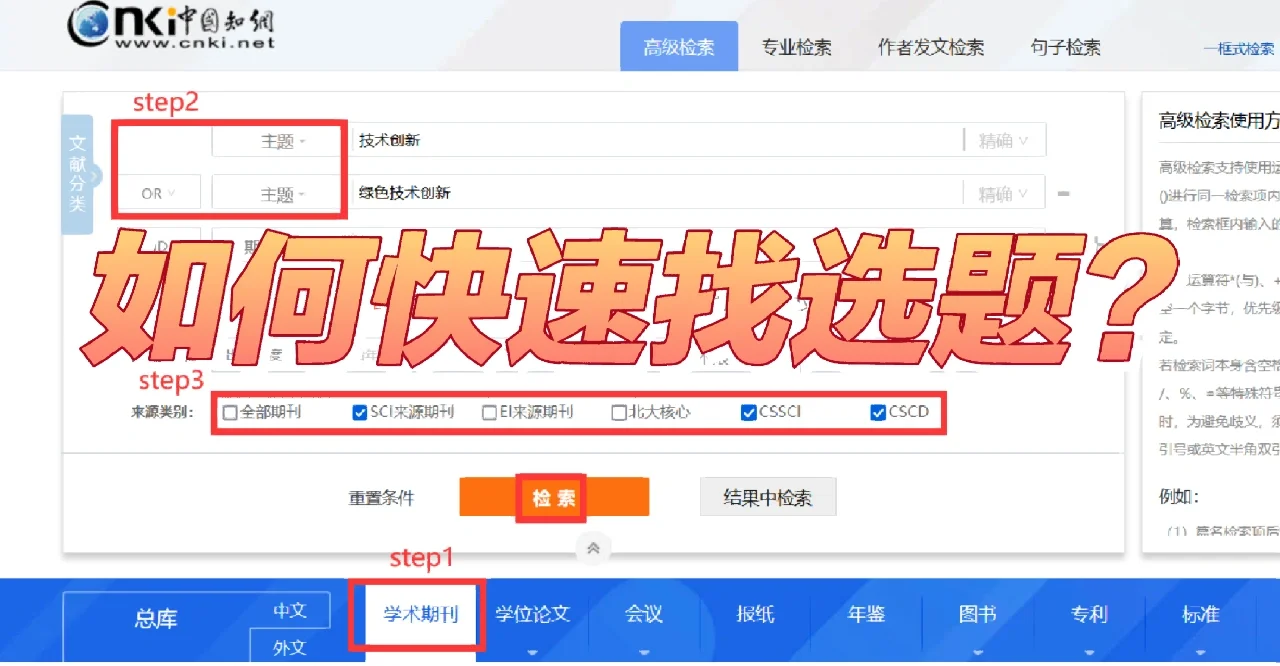Expand arrow below 图书 tab
Viewport: 1280px width, 666px height.
click(x=977, y=654)
